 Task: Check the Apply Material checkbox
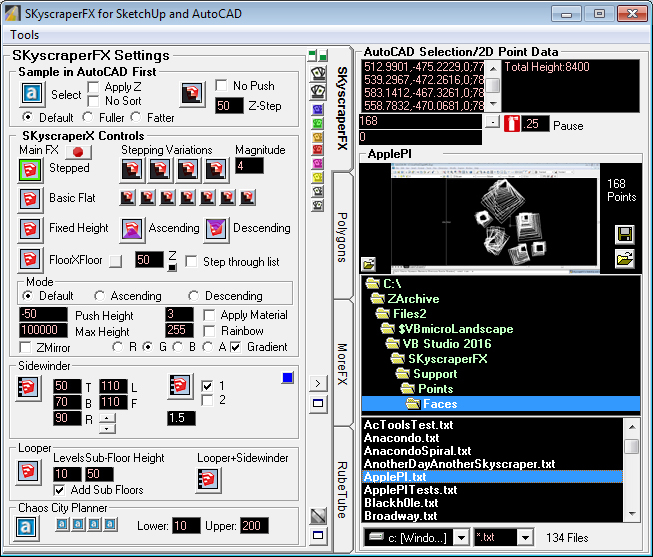tap(209, 315)
